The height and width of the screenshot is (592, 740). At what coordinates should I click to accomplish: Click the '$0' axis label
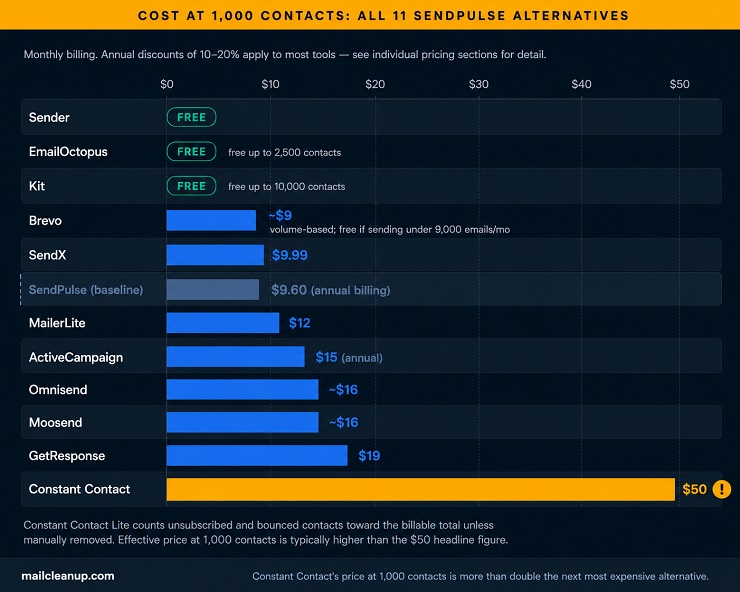(x=167, y=84)
